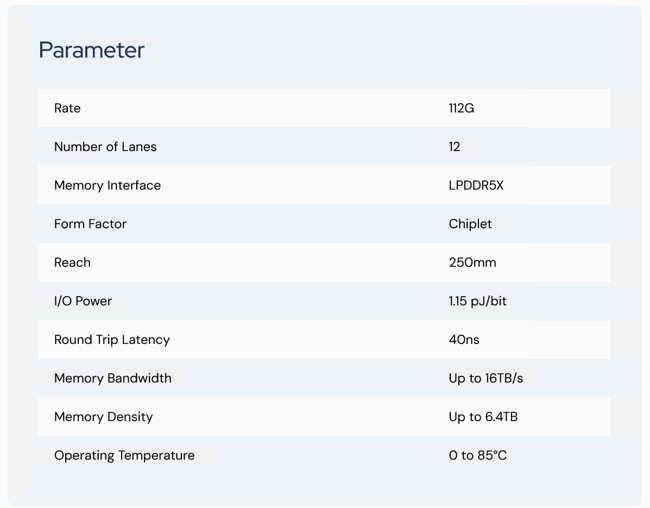Click the Reach row label
Viewport: 650px width, 508px height.
tap(72, 262)
